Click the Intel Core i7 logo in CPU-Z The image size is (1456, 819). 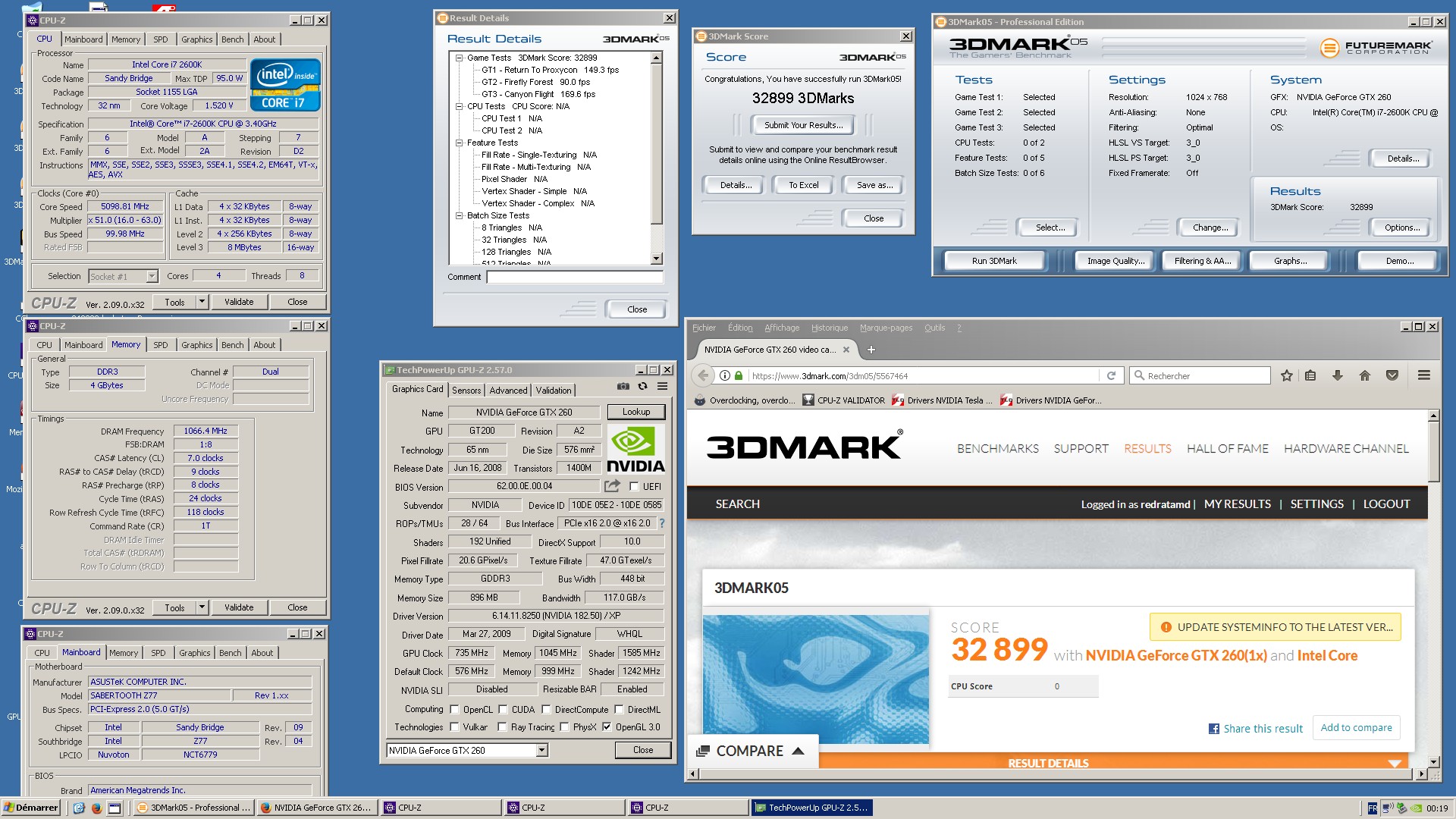pos(285,84)
